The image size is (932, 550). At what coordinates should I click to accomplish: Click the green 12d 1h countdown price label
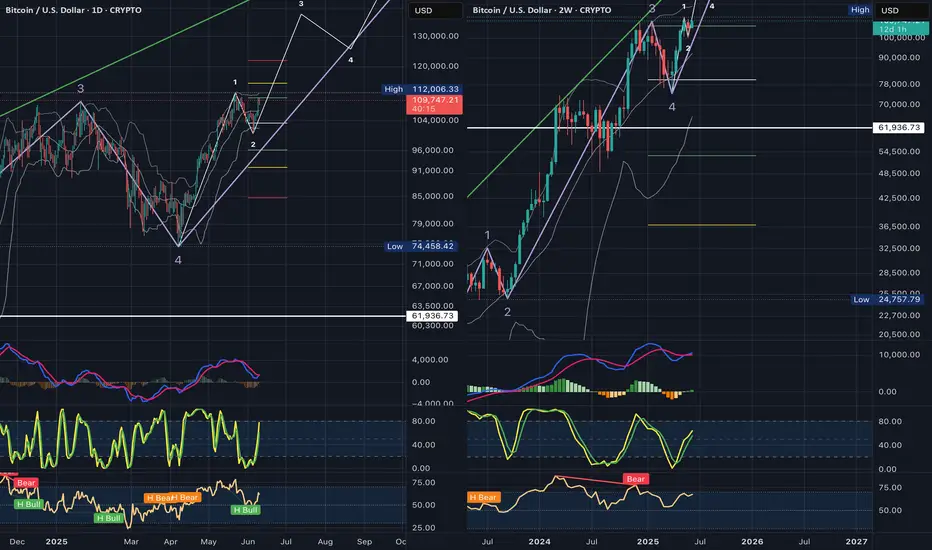899,28
